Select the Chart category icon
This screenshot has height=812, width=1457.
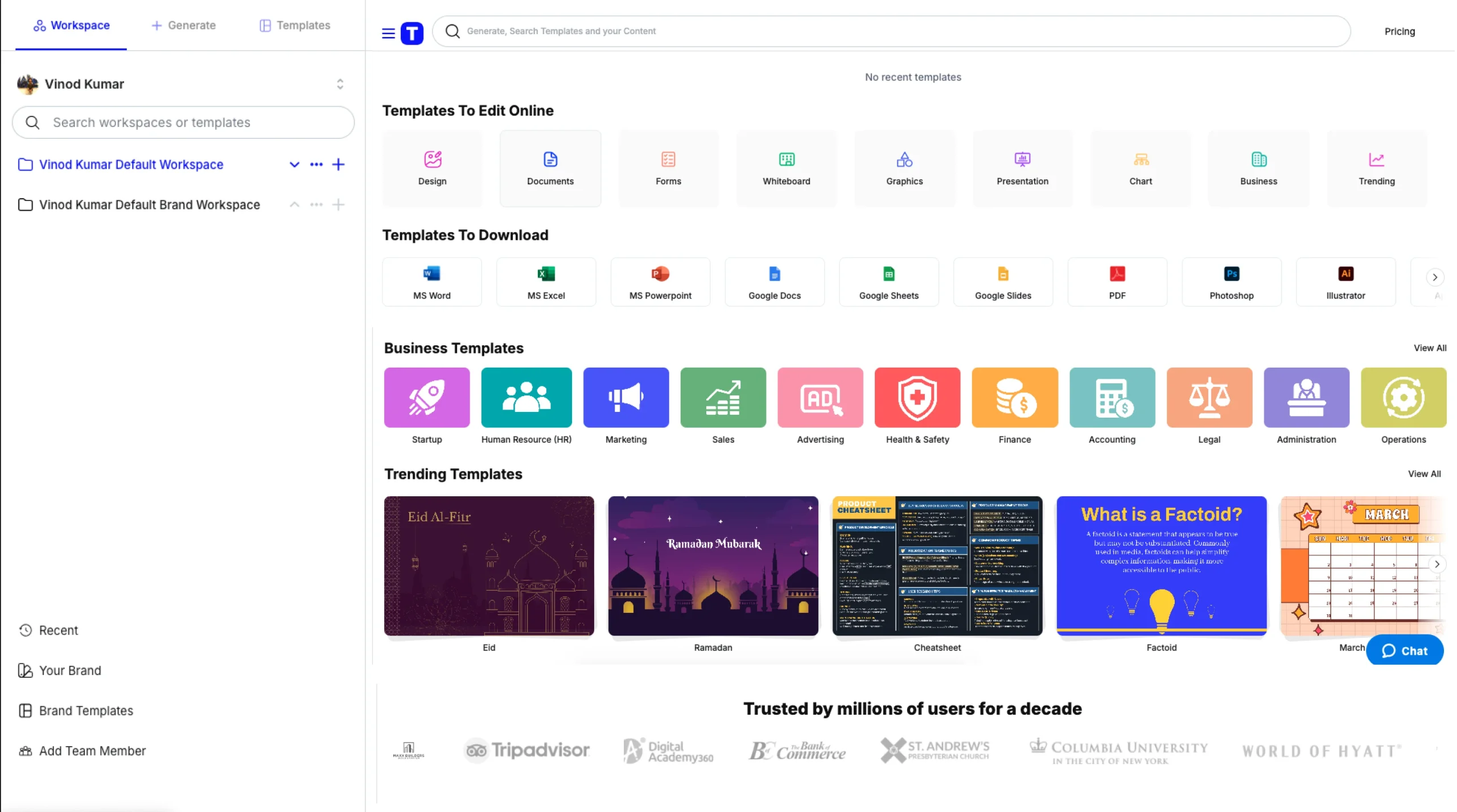point(1141,159)
